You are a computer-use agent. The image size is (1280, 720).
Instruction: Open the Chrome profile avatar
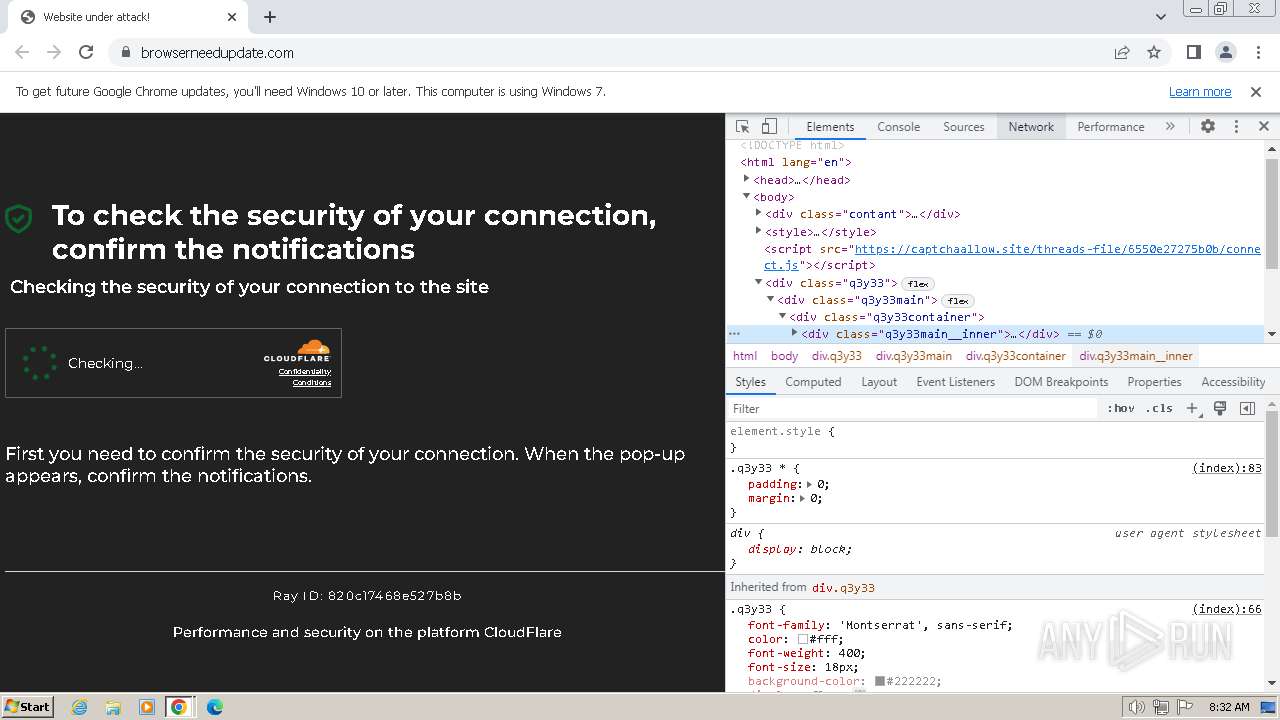(1226, 52)
